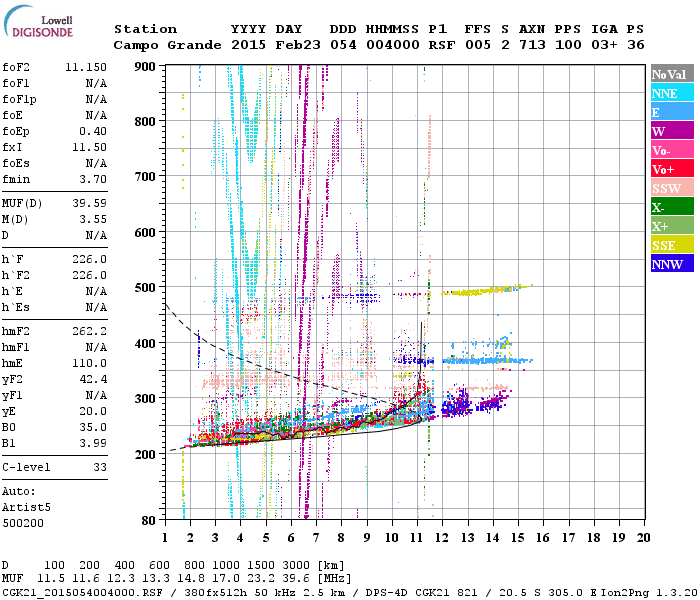Image resolution: width=700 pixels, height=600 pixels.
Task: Click the blue E trace near 370 km
Action: pos(487,361)
